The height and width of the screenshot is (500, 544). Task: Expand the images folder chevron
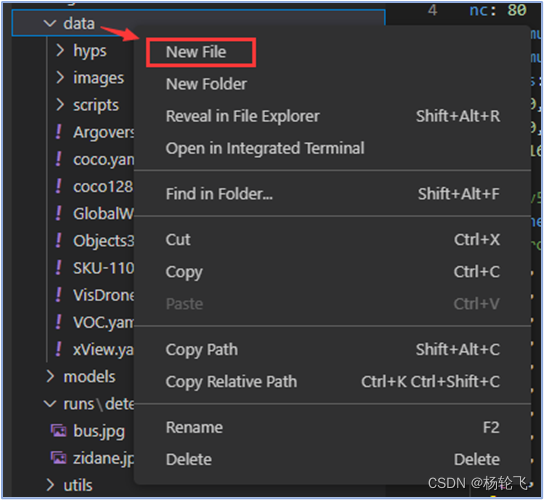60,77
